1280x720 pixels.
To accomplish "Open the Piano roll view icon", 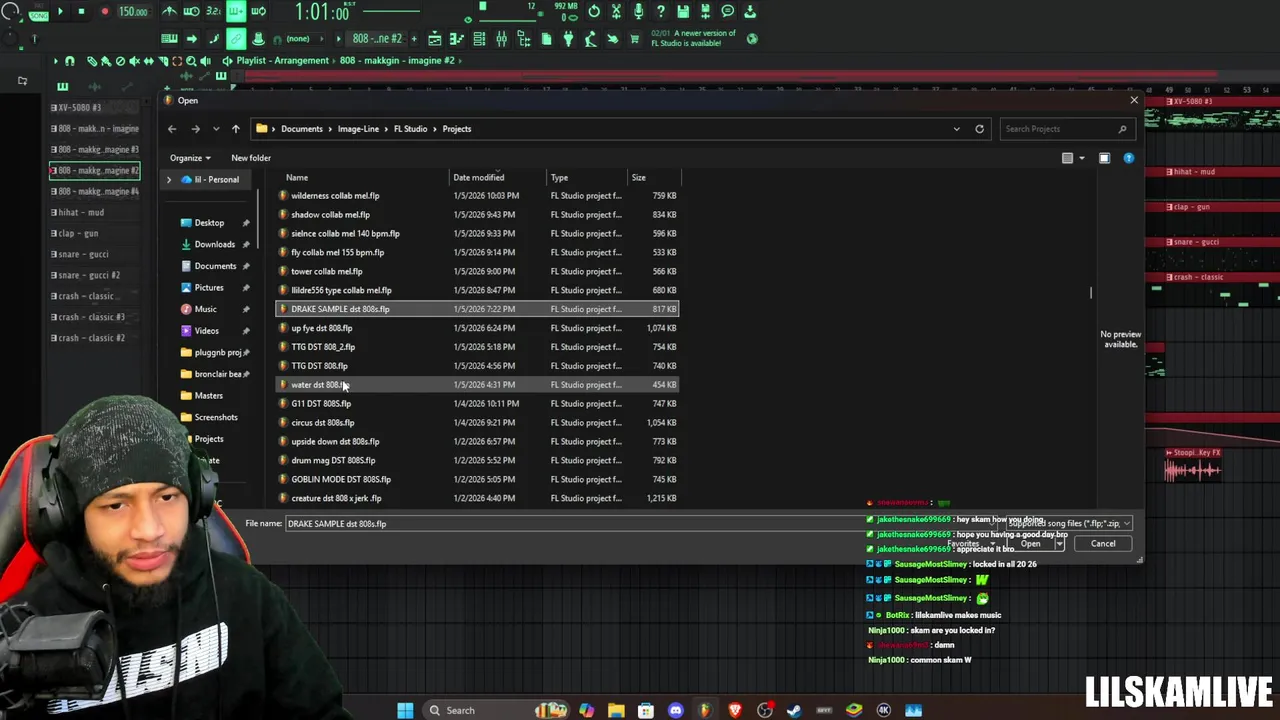I will [457, 39].
